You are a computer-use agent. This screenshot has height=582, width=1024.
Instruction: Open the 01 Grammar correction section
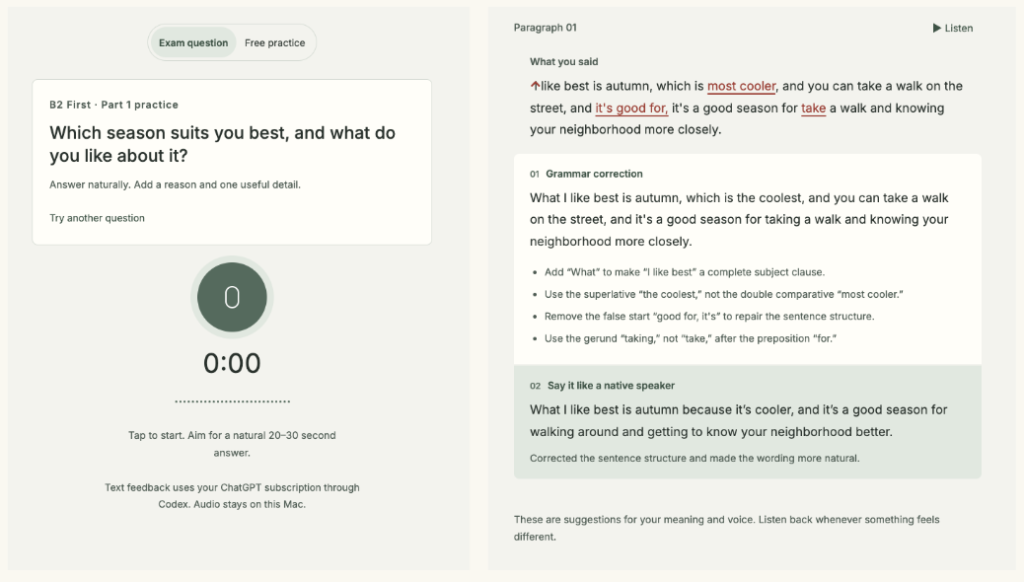tap(586, 174)
